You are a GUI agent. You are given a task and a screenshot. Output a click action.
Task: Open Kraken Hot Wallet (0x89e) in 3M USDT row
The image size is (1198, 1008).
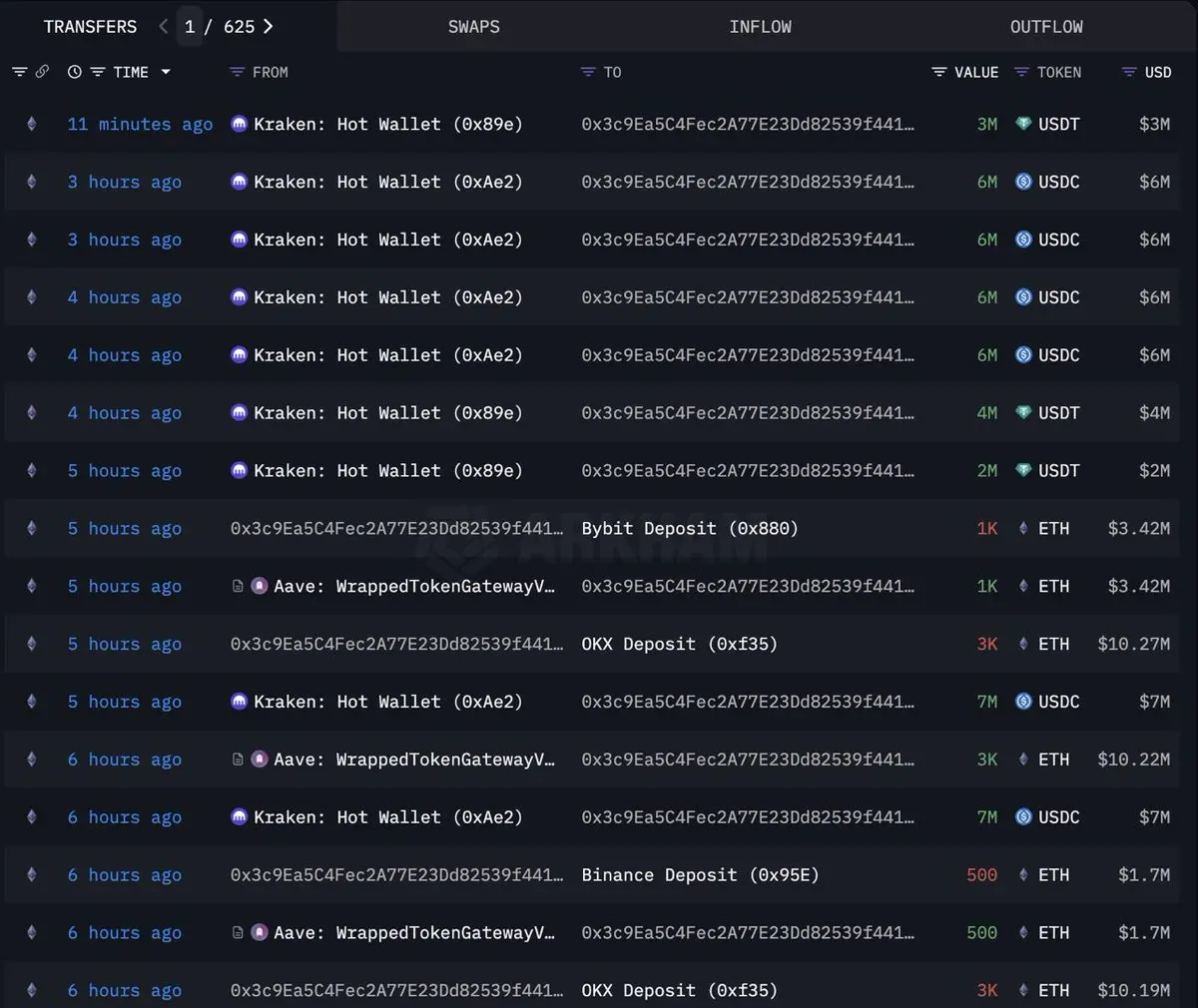(x=388, y=124)
